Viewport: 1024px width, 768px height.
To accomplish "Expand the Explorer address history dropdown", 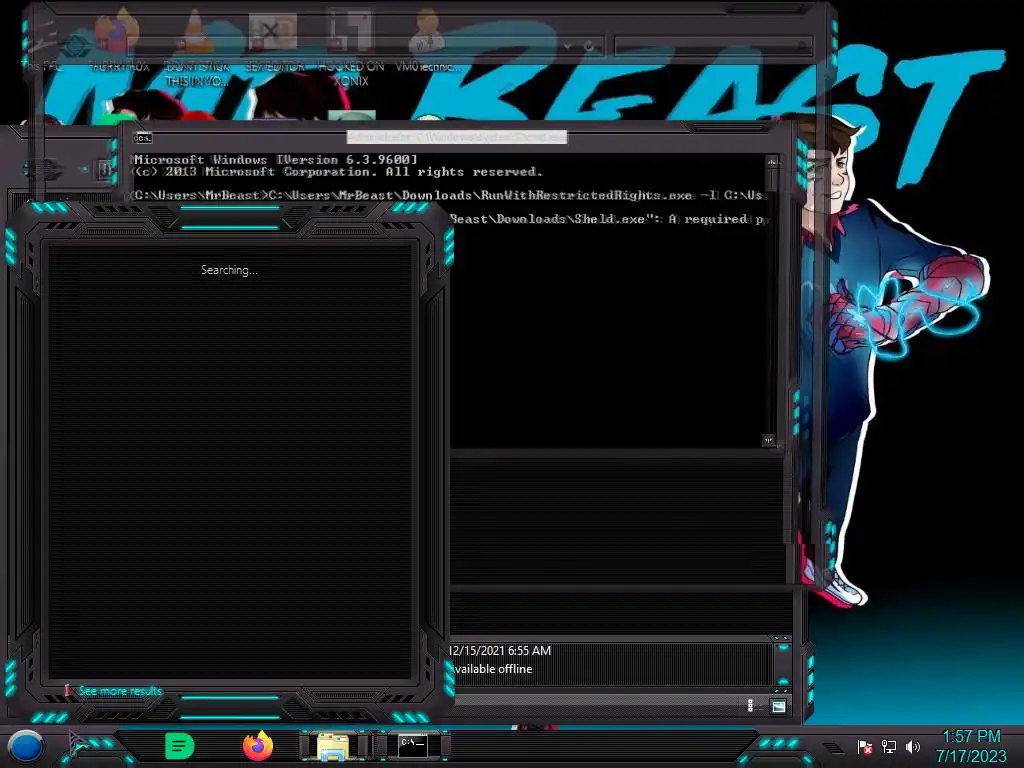I will 568,46.
